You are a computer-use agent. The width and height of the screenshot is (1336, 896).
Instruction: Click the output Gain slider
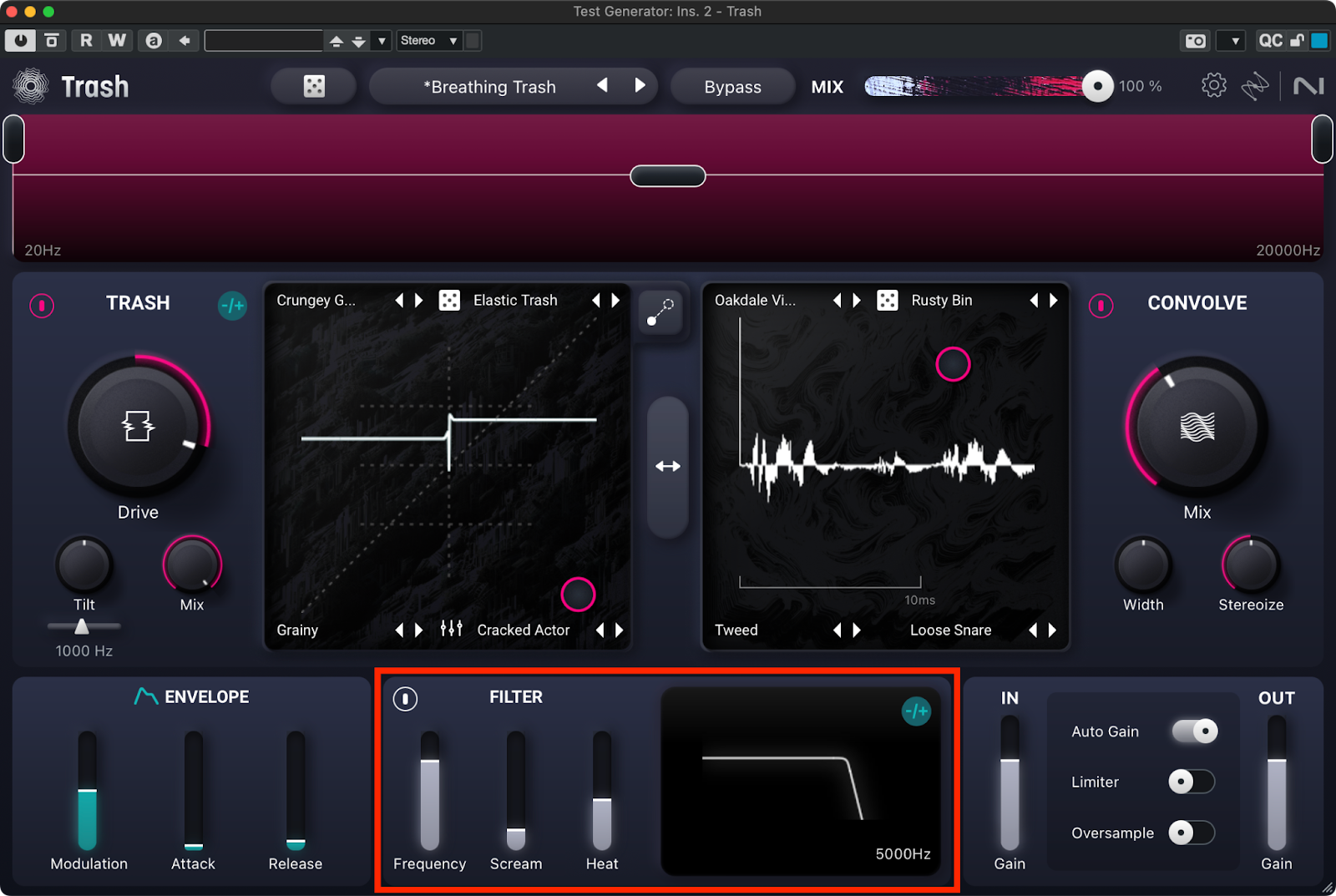click(1277, 783)
